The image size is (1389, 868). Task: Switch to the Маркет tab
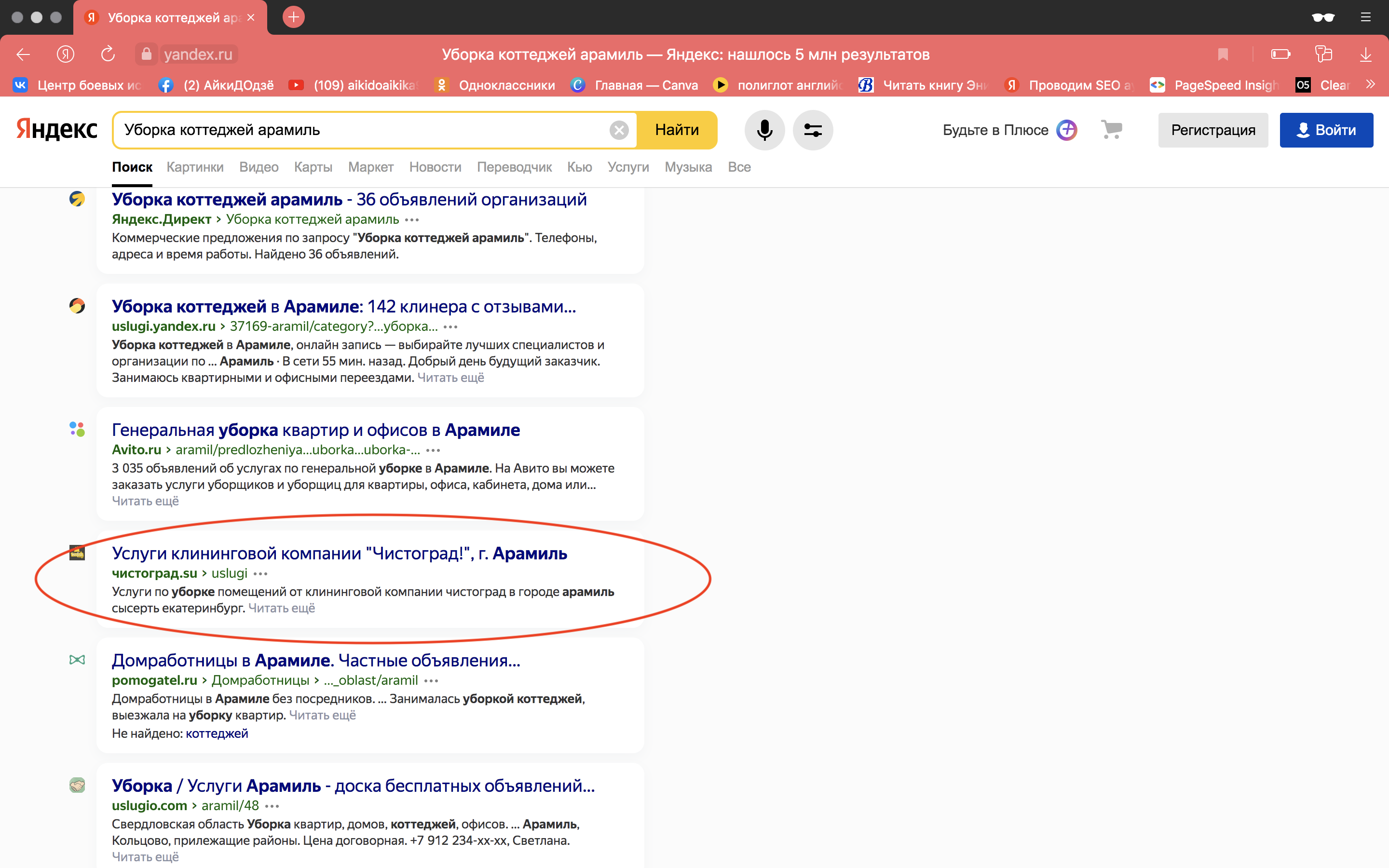click(371, 167)
